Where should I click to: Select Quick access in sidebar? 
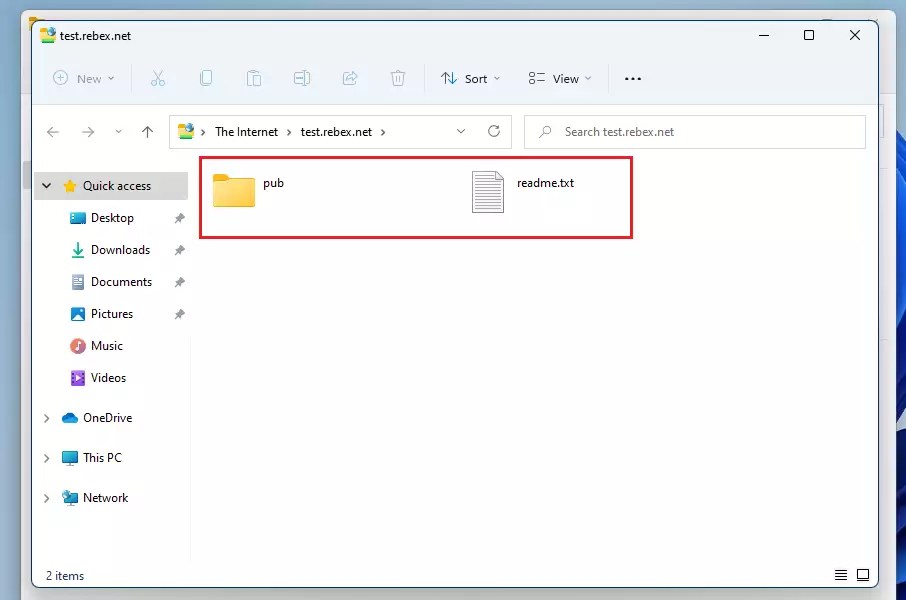tap(111, 186)
